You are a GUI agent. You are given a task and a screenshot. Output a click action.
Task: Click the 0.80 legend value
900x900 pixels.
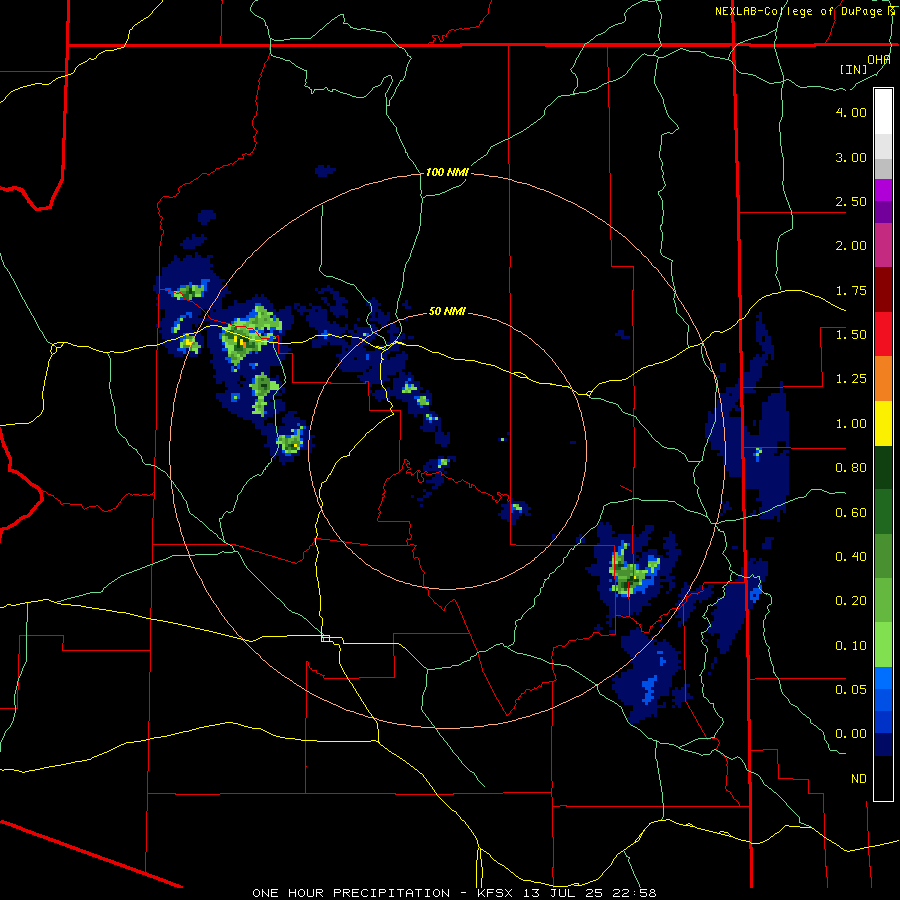pos(851,468)
